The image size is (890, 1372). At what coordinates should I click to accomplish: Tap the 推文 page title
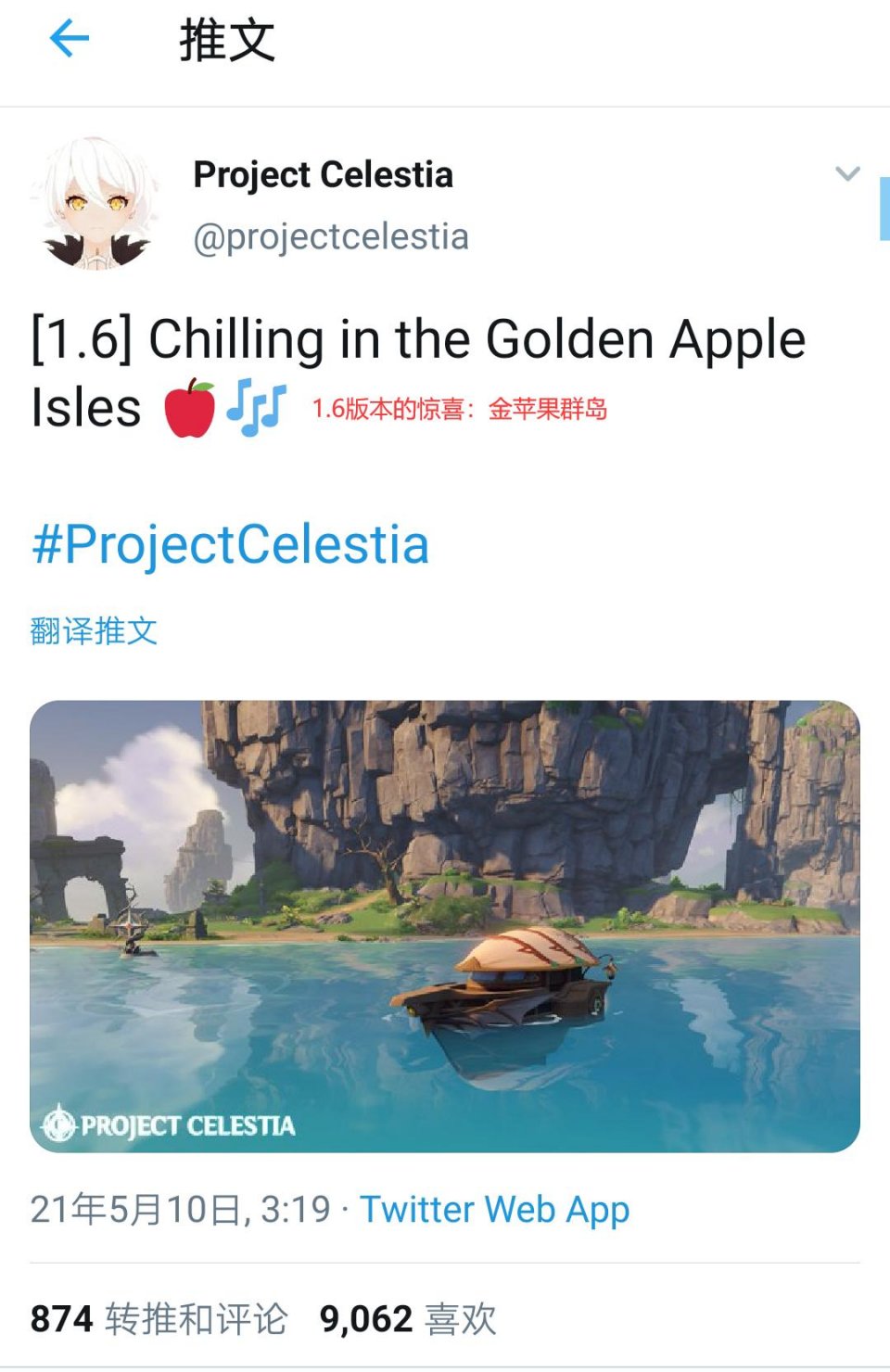(227, 41)
